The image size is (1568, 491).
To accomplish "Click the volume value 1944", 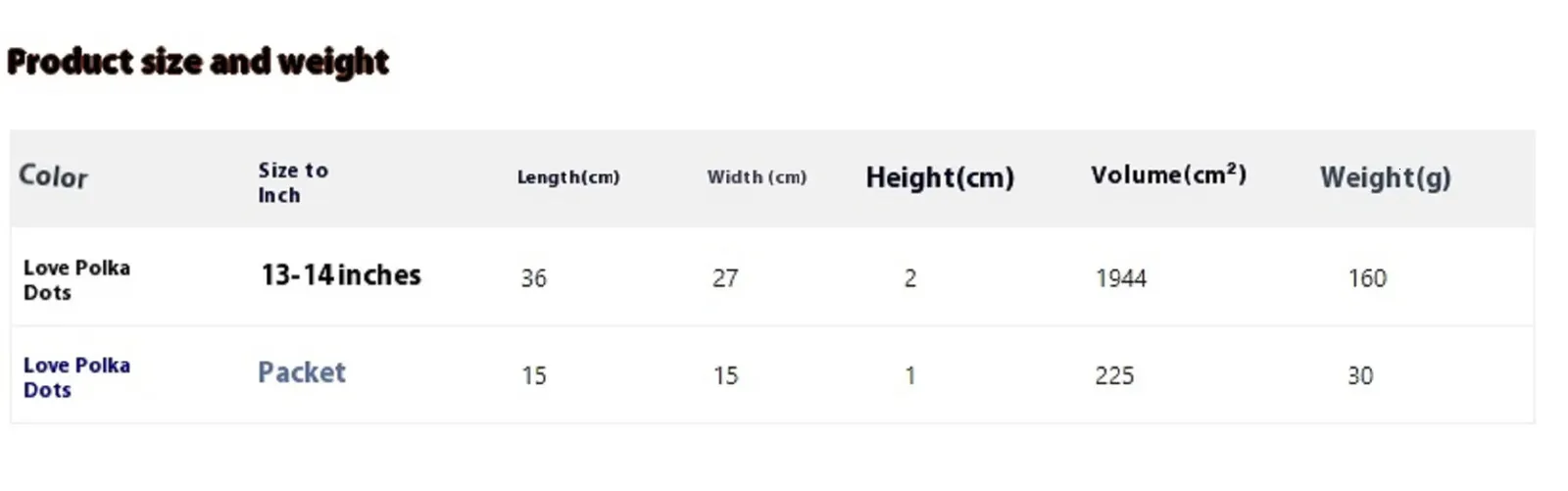I will coord(1120,278).
